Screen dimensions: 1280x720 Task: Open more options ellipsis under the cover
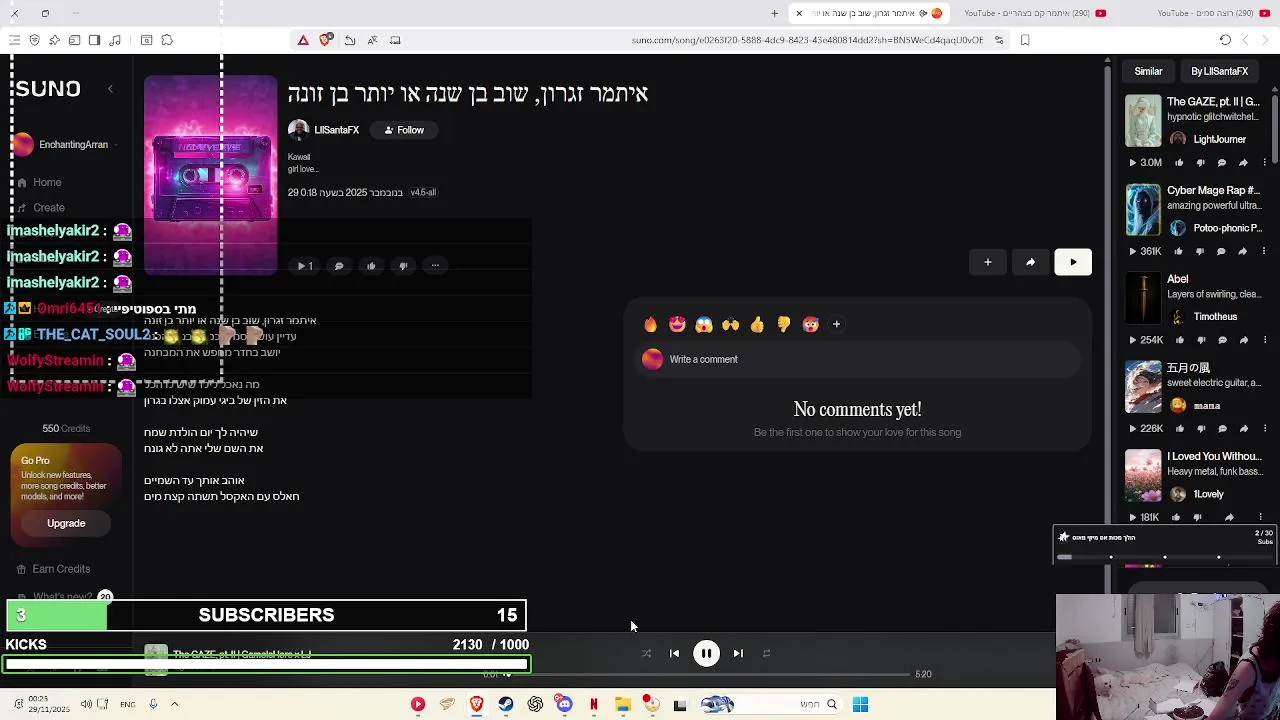[x=435, y=266]
